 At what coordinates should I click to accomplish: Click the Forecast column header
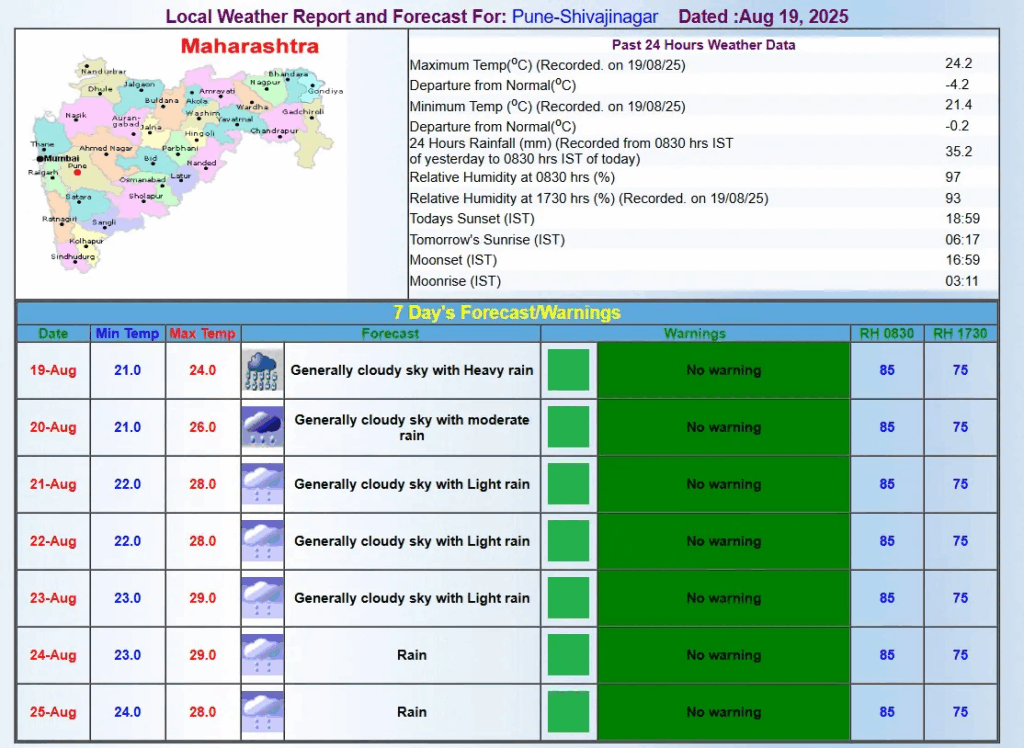click(x=391, y=333)
